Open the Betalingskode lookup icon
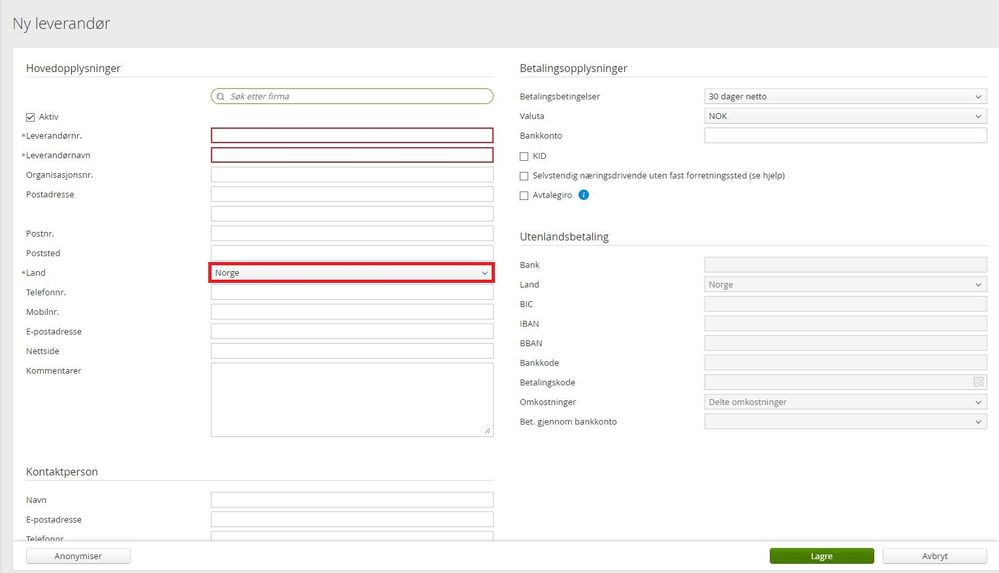 tap(979, 382)
